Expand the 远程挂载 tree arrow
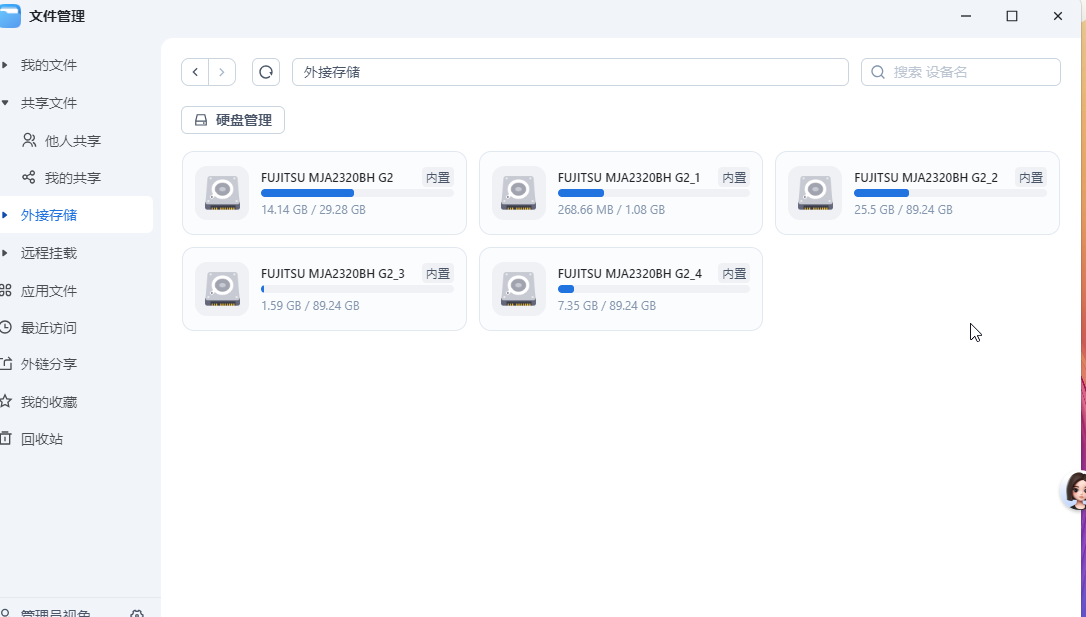The height and width of the screenshot is (617, 1086). 5,253
